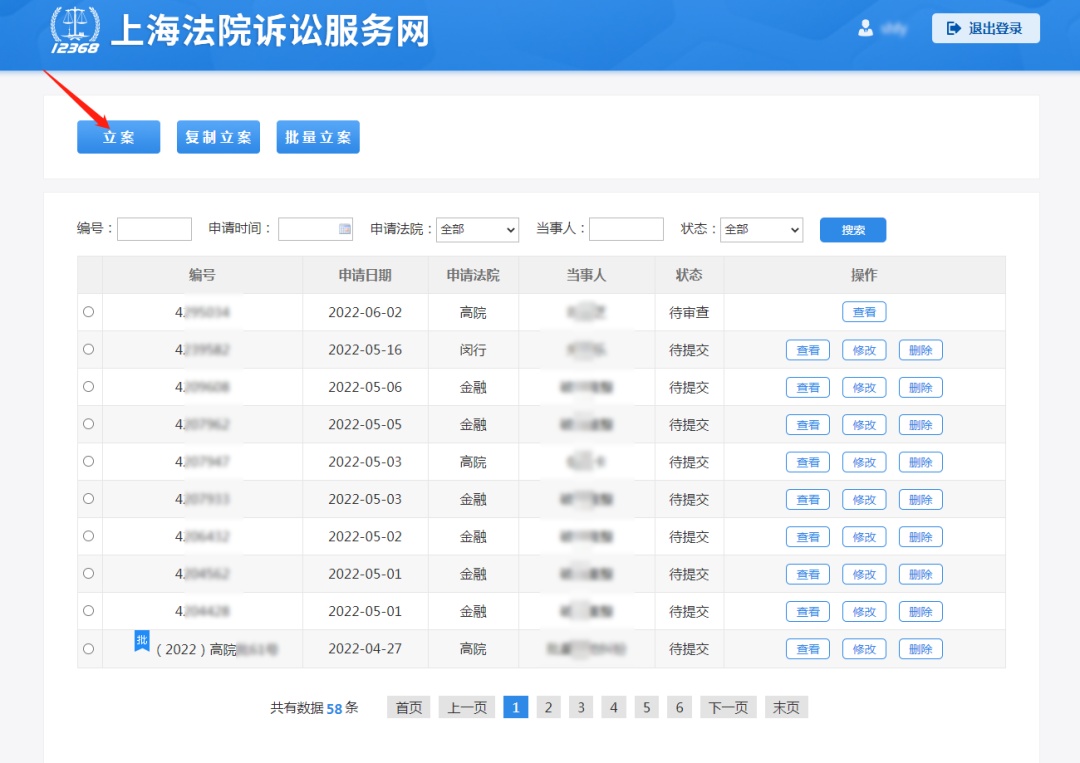Select radio button for 2022-06-02 row
The height and width of the screenshot is (763, 1080).
pos(89,312)
